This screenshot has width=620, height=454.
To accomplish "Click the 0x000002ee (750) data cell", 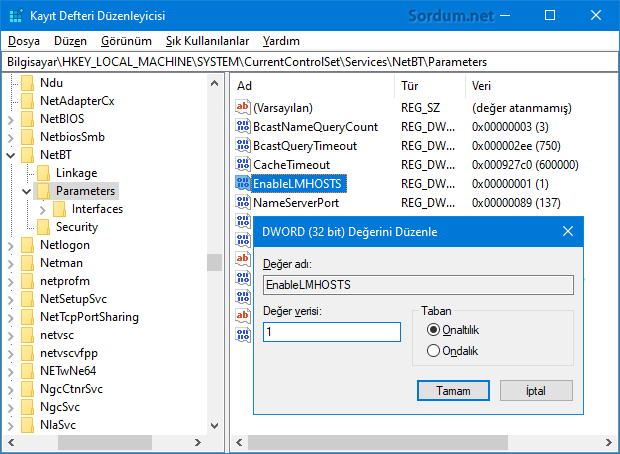I will pyautogui.click(x=516, y=146).
